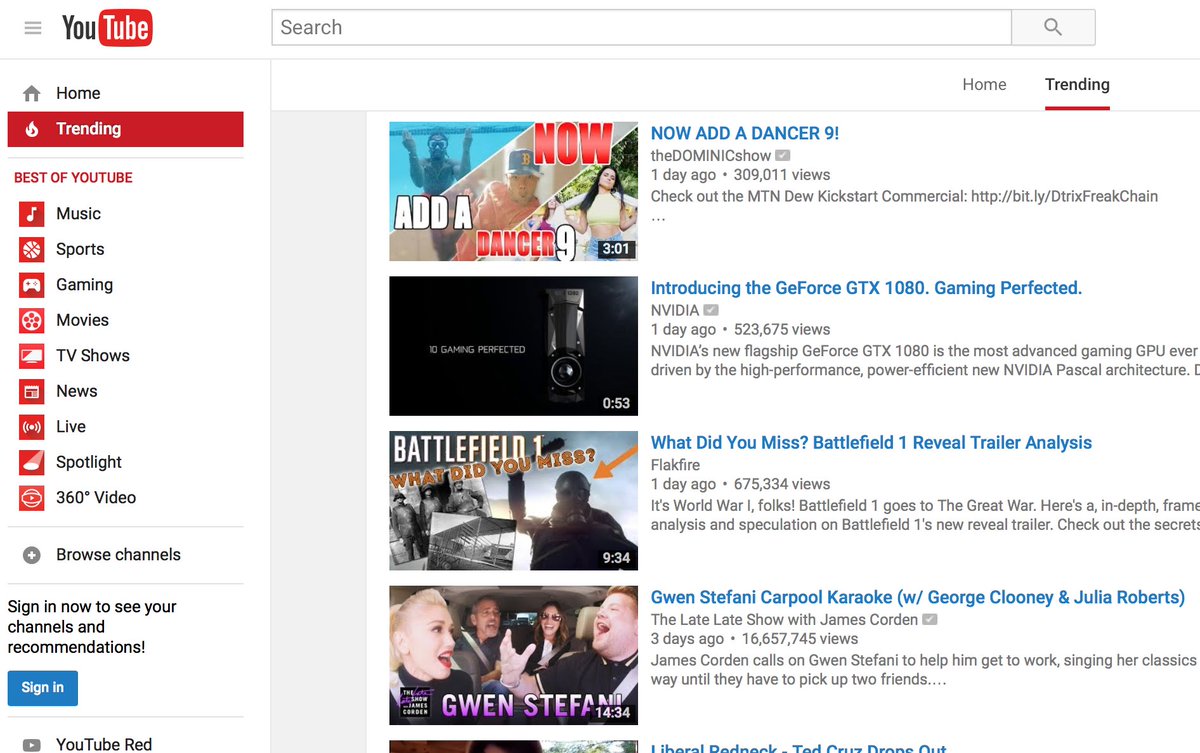Click the YouTube logo
1200x753 pixels.
click(x=107, y=28)
